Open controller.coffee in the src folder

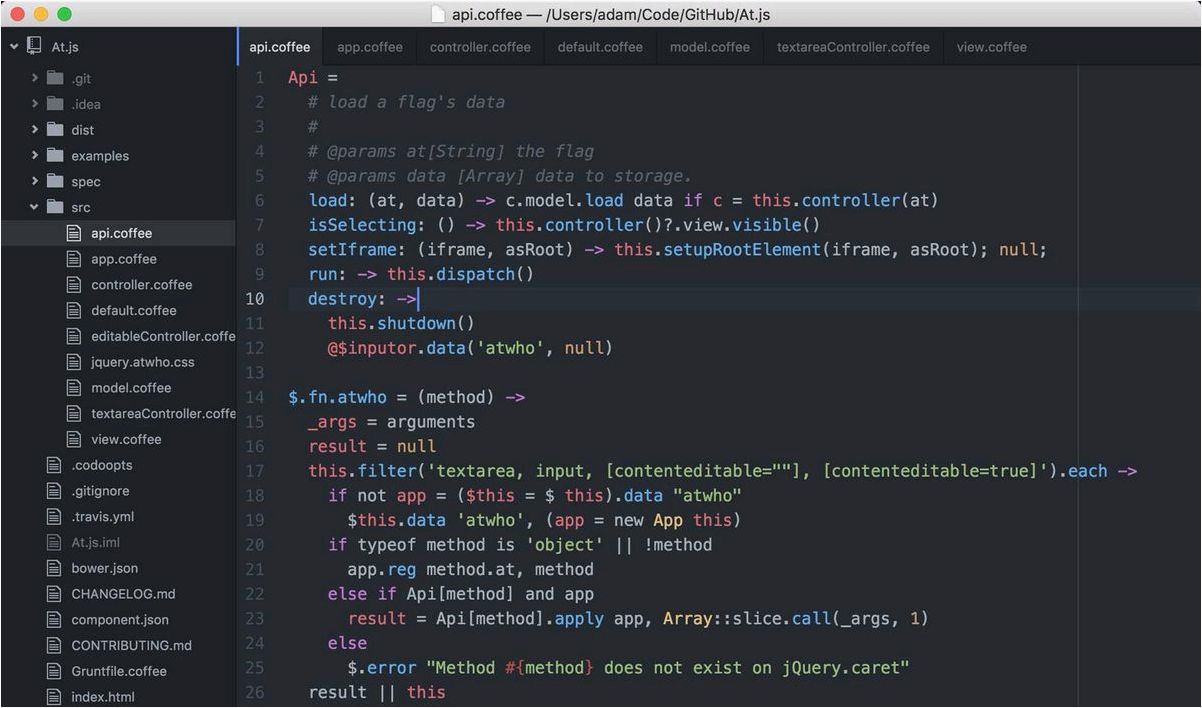click(x=141, y=285)
